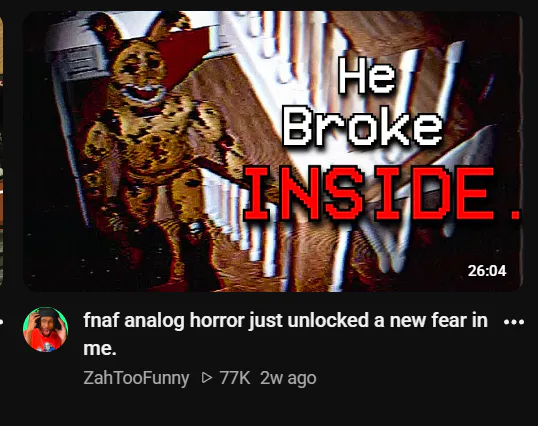
Task: Open video titled fnaf analog horror just unlocked
Action: (285, 334)
